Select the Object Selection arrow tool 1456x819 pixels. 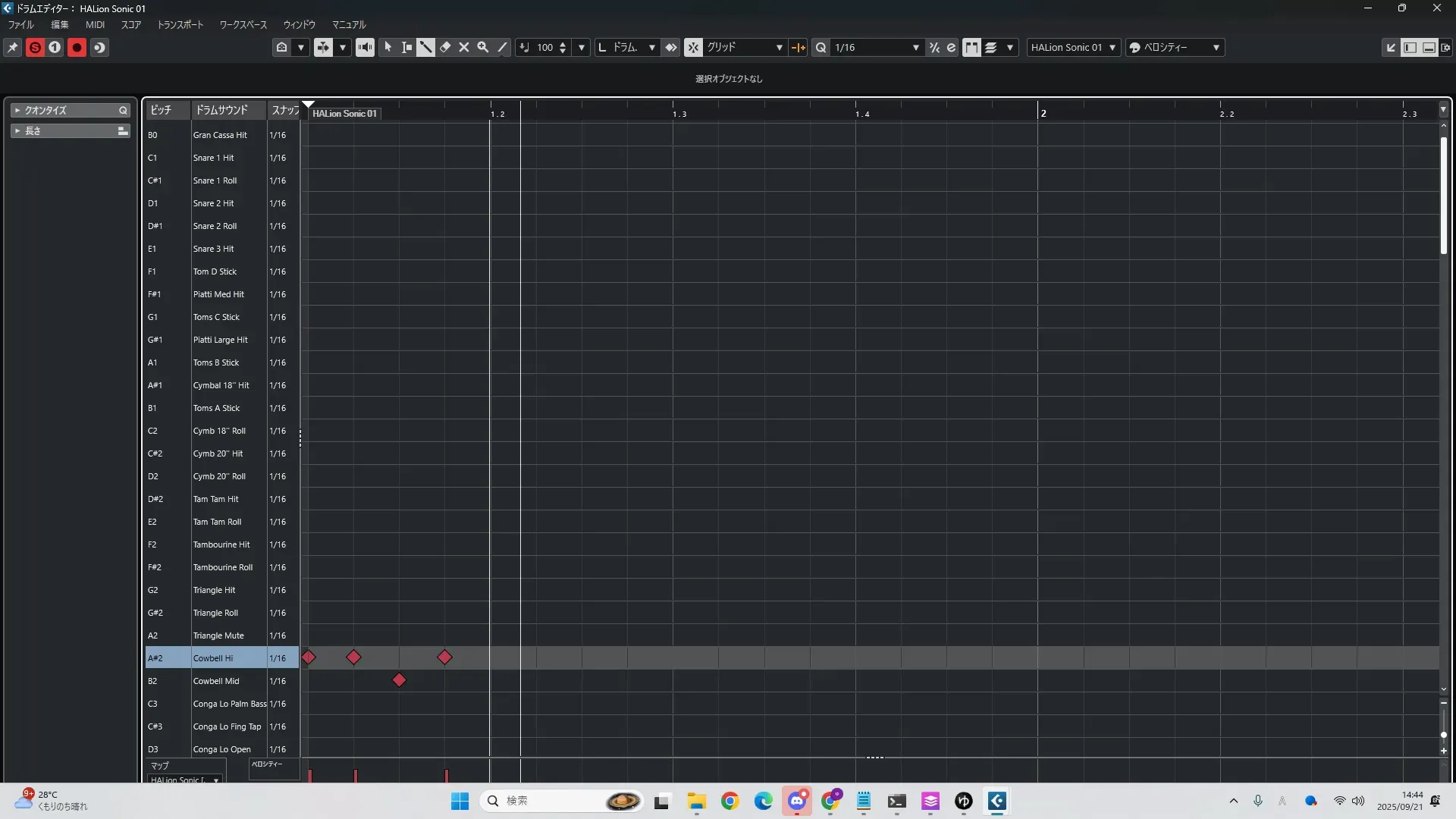(388, 47)
